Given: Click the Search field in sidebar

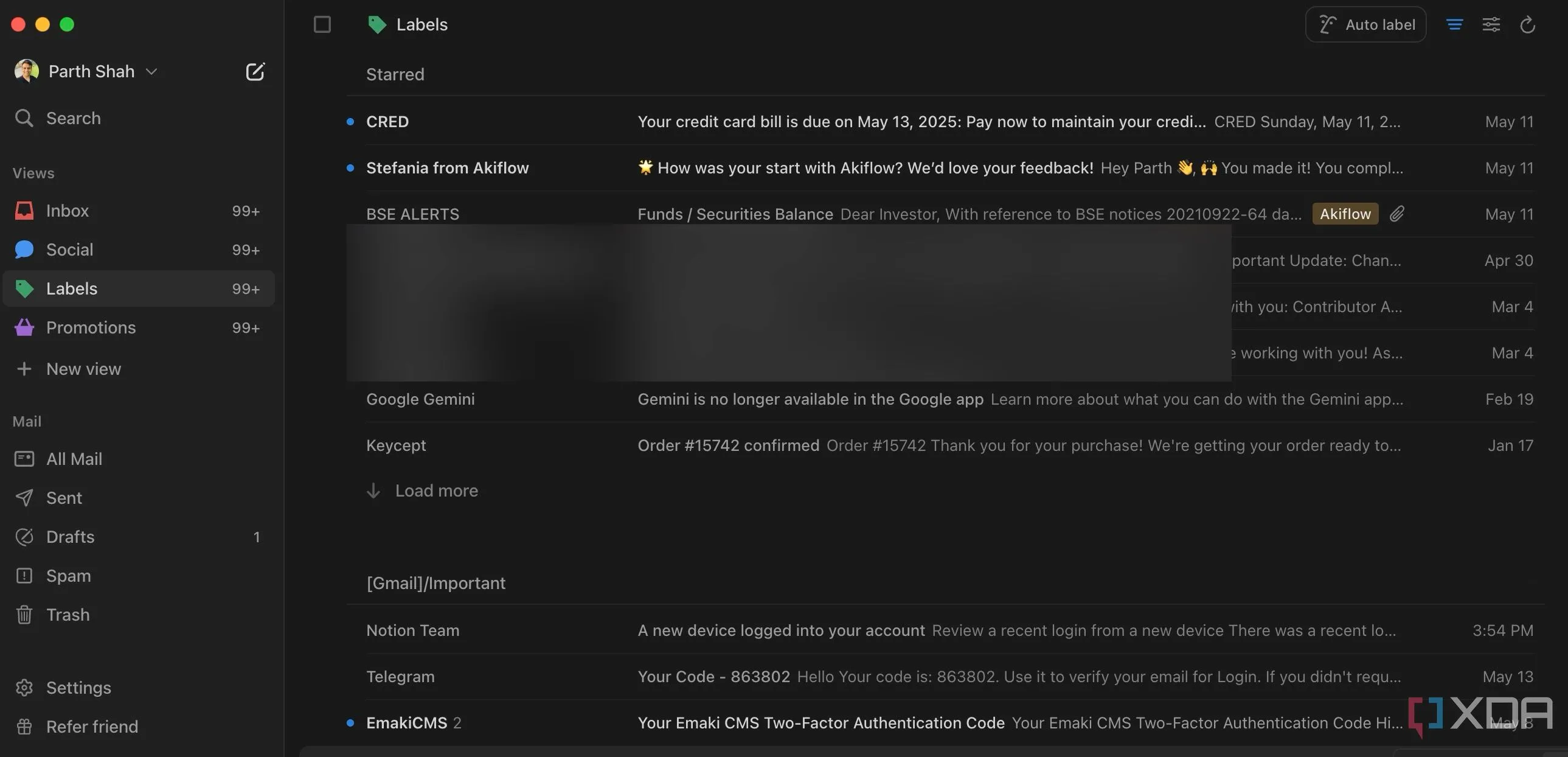Looking at the screenshot, I should 139,117.
